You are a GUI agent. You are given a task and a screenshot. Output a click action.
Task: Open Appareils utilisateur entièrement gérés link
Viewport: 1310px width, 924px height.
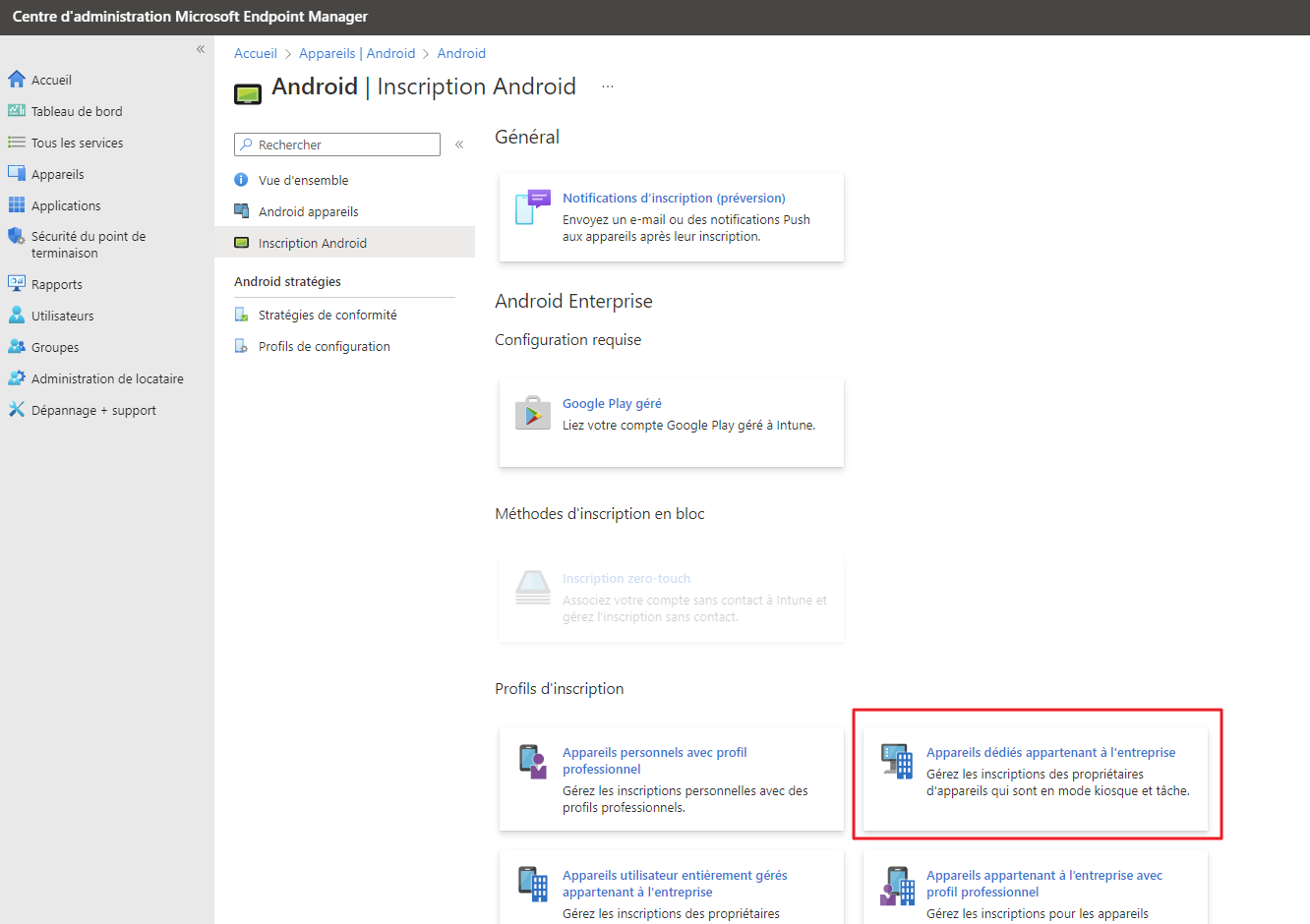pos(675,884)
